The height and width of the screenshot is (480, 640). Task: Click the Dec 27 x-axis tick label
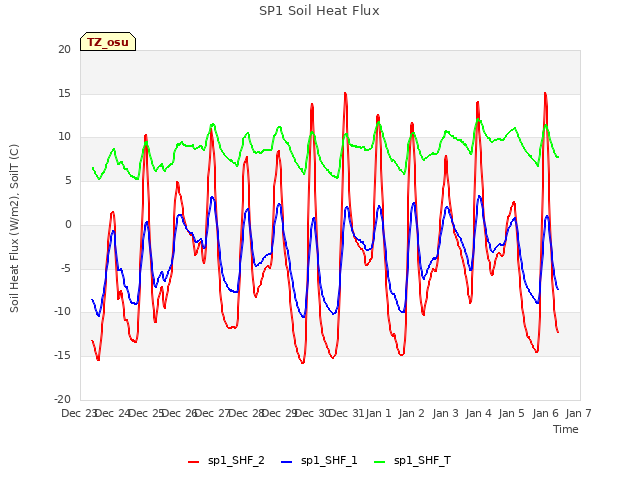pos(213,413)
